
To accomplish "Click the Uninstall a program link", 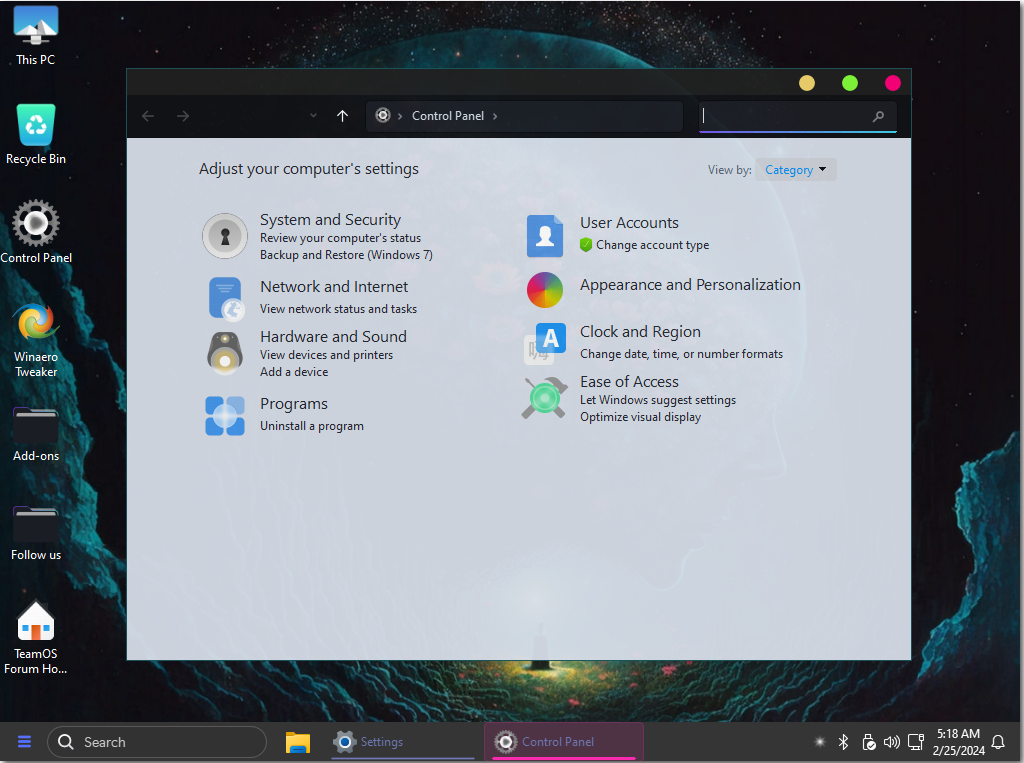I will coord(311,426).
